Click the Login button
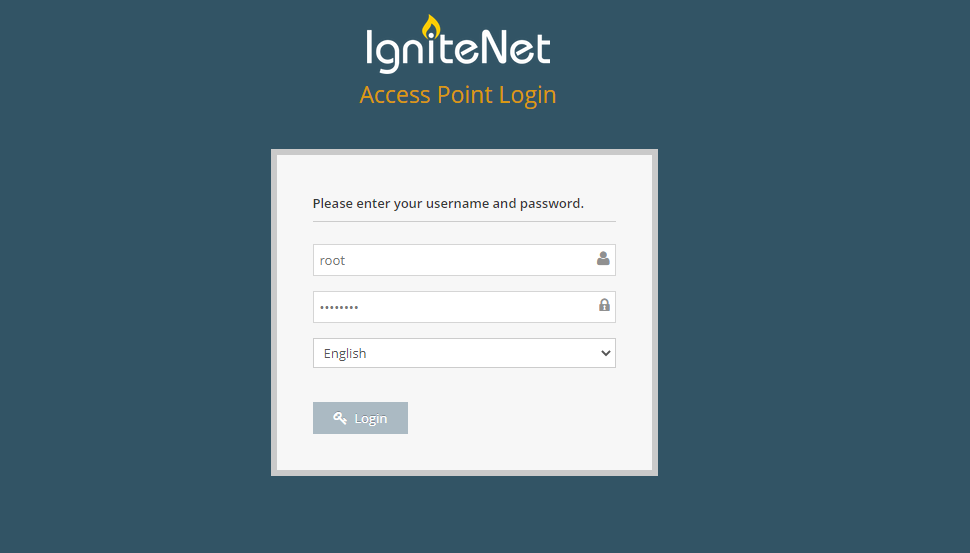This screenshot has width=970, height=553. 360,418
